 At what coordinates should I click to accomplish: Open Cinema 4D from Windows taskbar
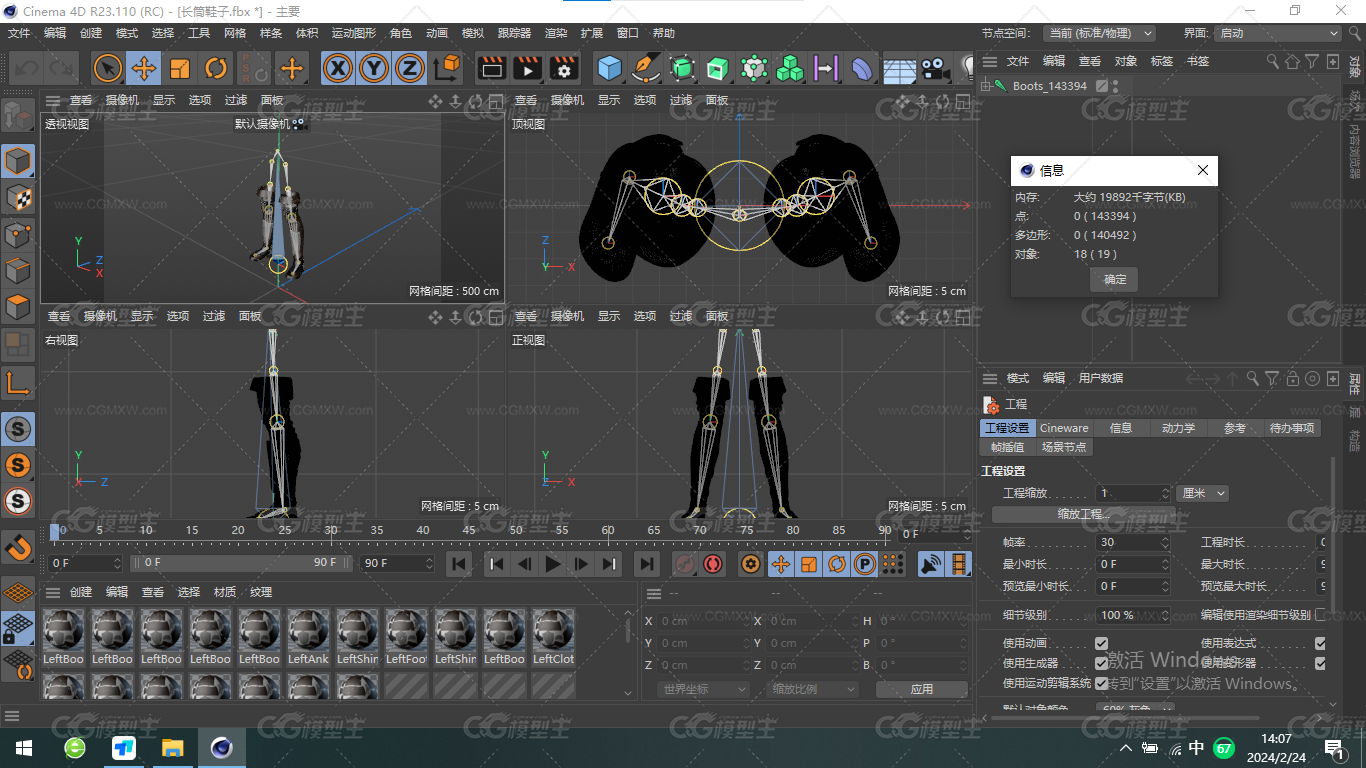tap(221, 748)
